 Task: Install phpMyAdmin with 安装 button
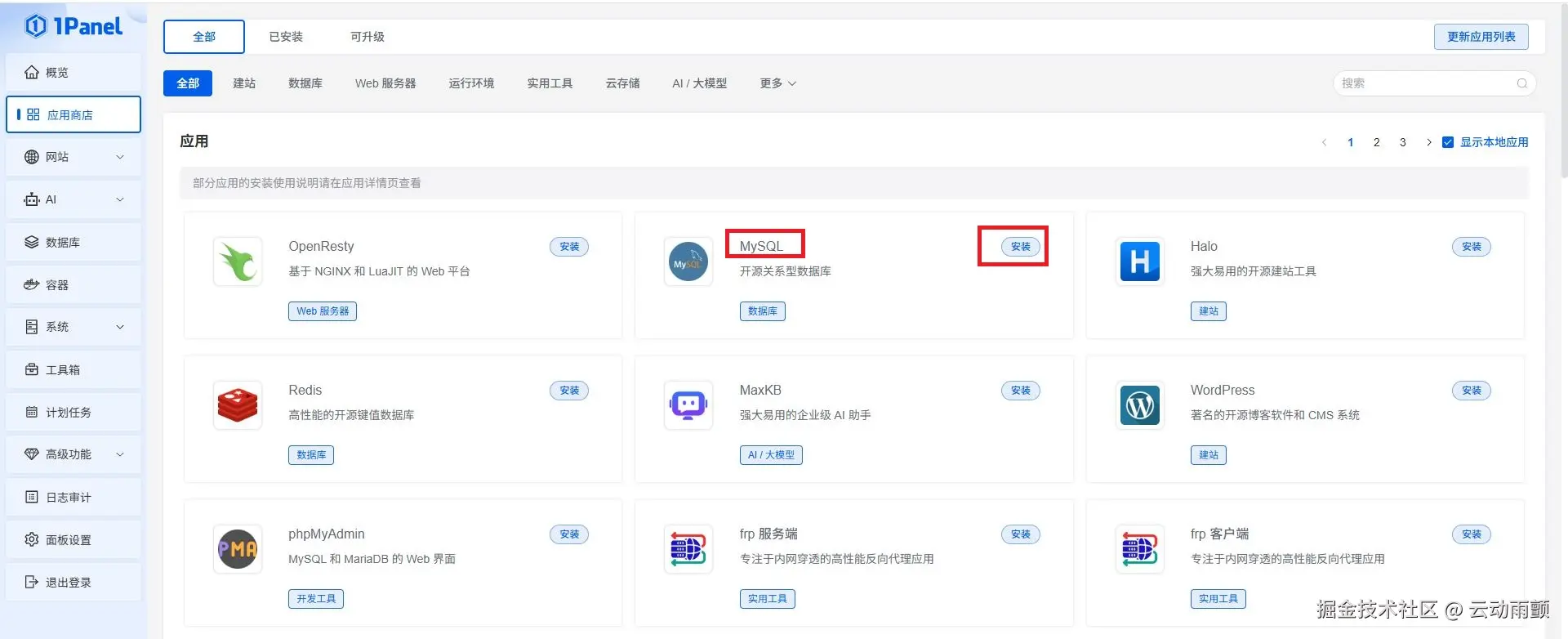tap(569, 534)
